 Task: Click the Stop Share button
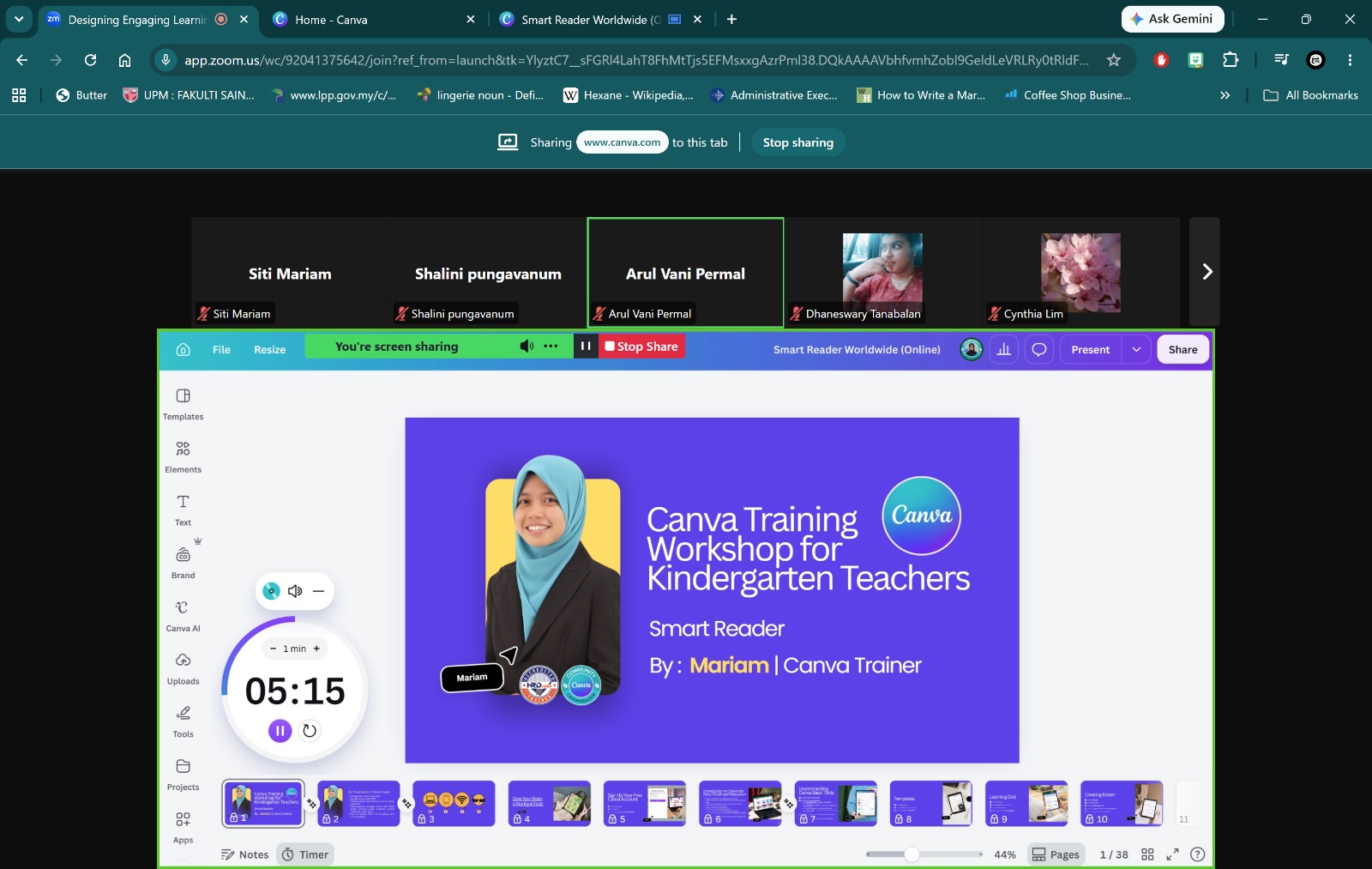click(x=641, y=347)
